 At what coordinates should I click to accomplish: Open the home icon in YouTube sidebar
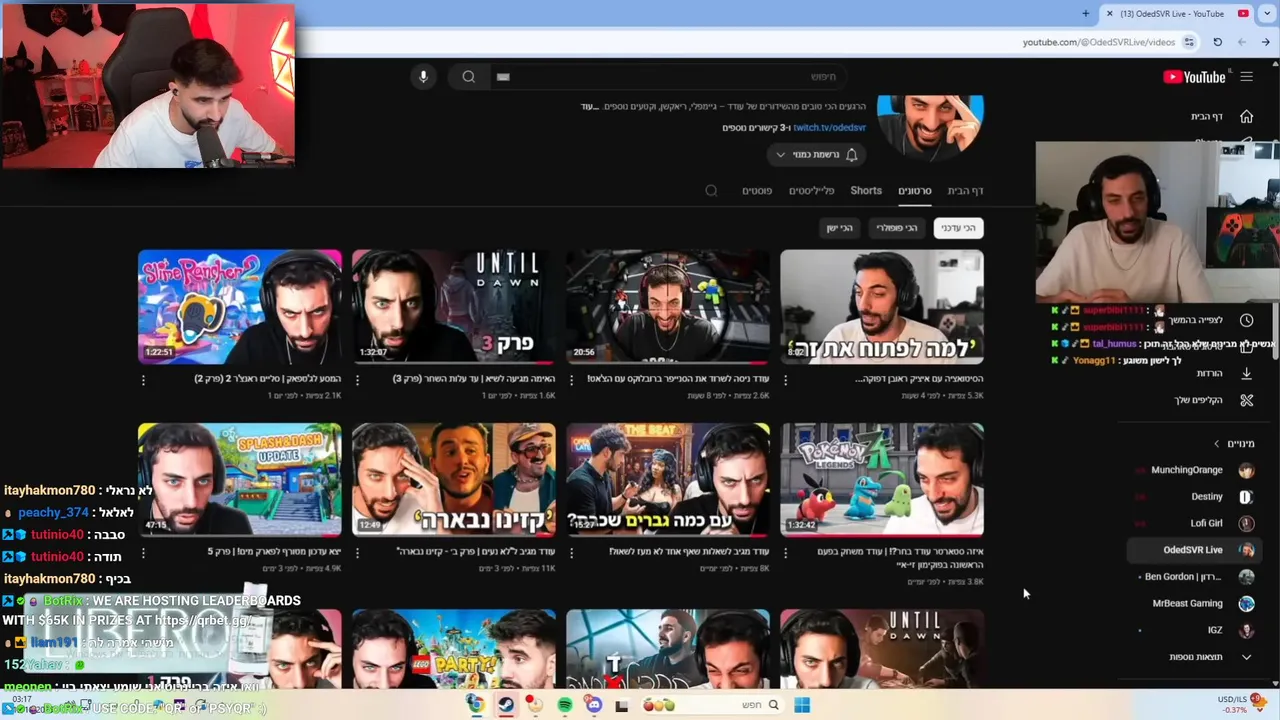[1246, 116]
